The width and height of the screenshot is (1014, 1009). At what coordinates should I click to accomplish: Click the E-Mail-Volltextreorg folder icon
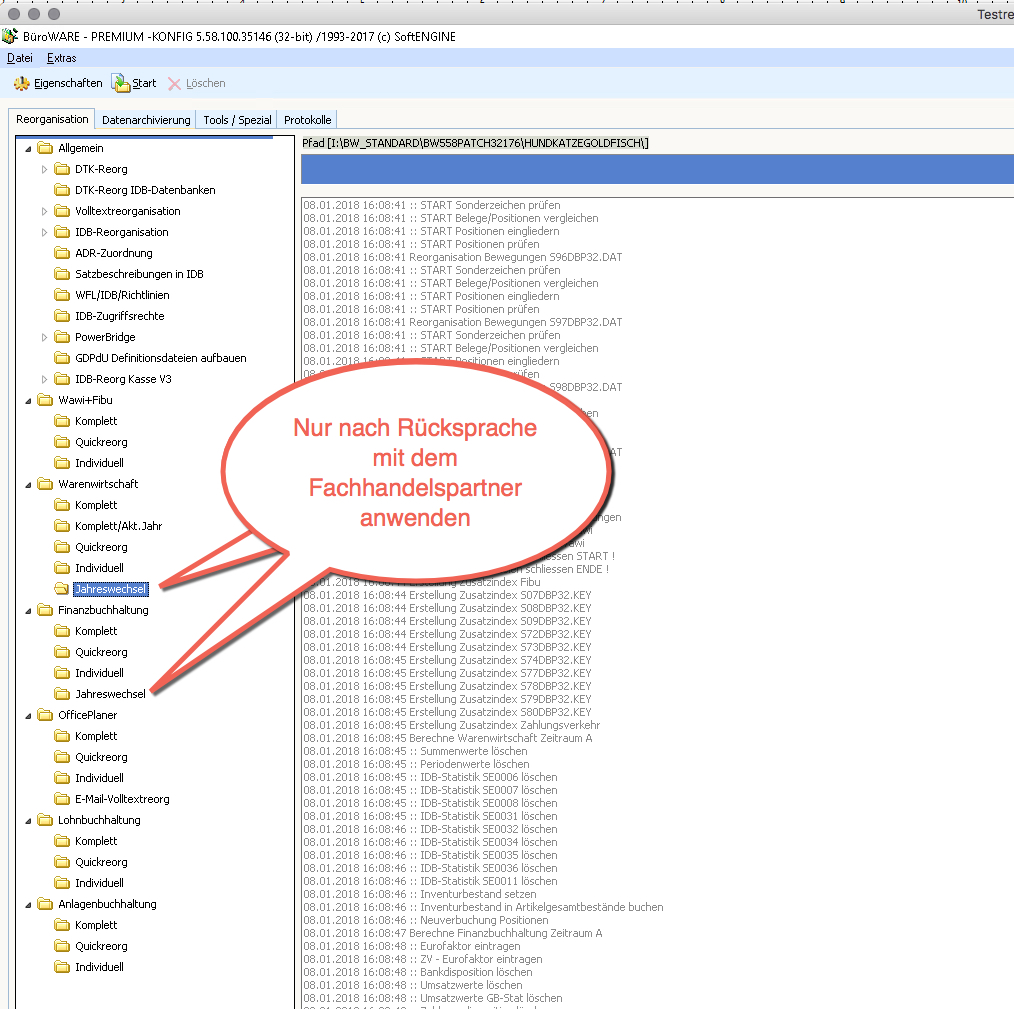(62, 799)
